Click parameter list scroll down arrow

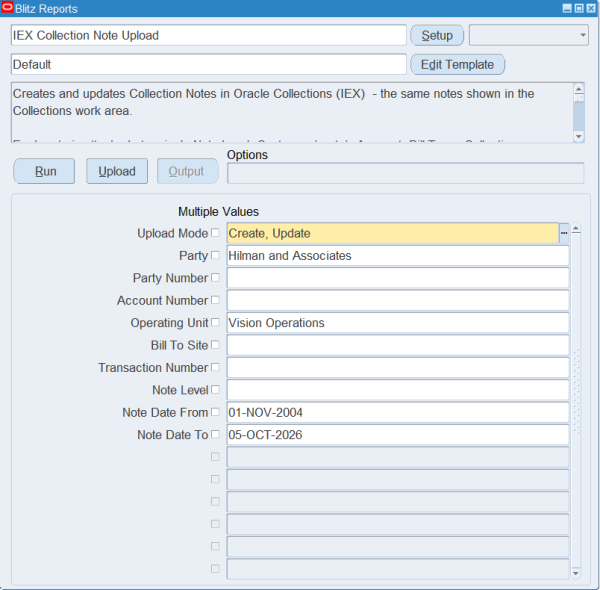(576, 573)
